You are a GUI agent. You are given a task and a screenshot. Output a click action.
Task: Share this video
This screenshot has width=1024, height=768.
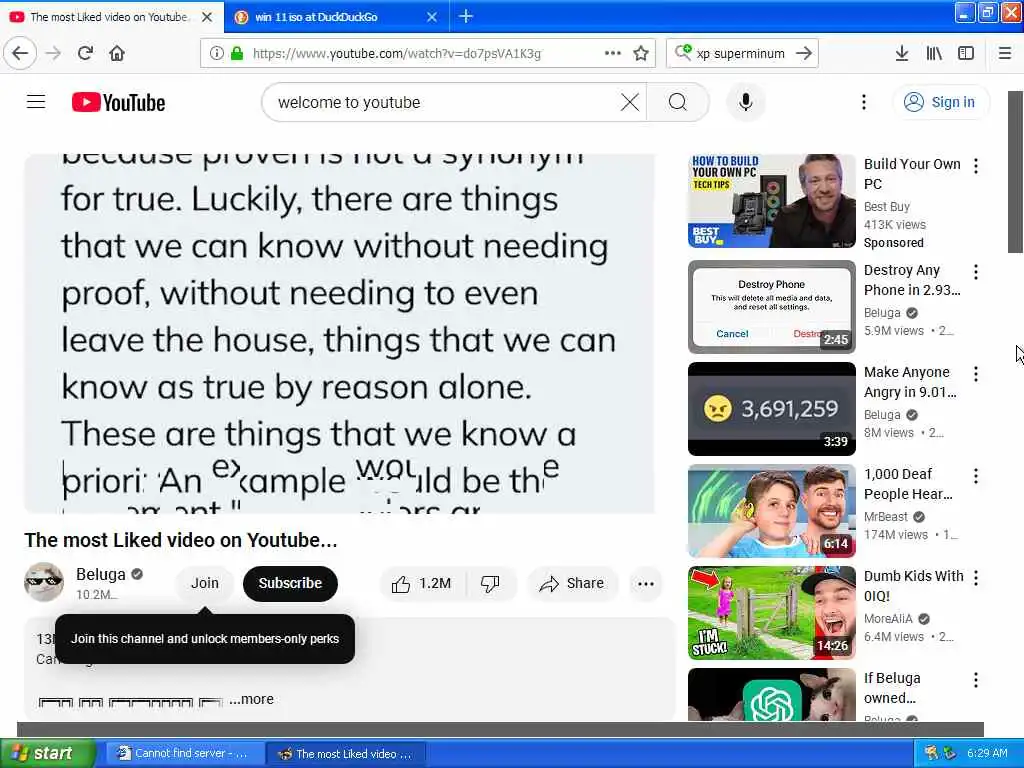pyautogui.click(x=572, y=583)
